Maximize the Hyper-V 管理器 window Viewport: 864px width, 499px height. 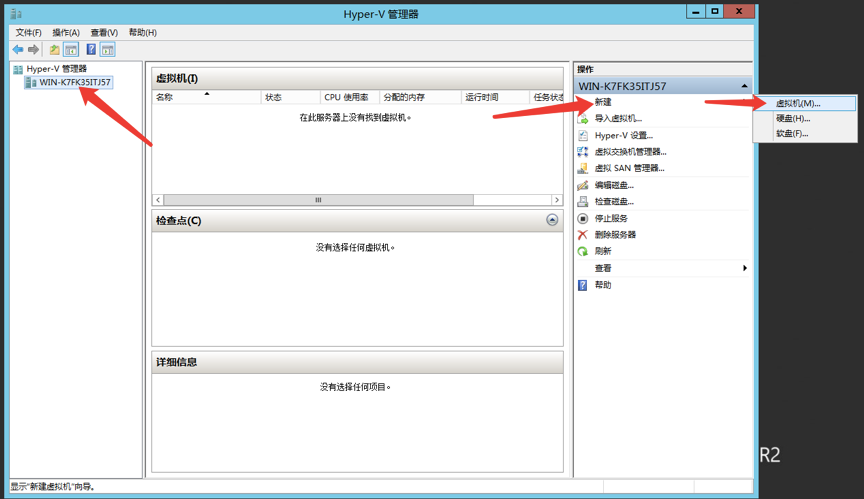pyautogui.click(x=715, y=12)
